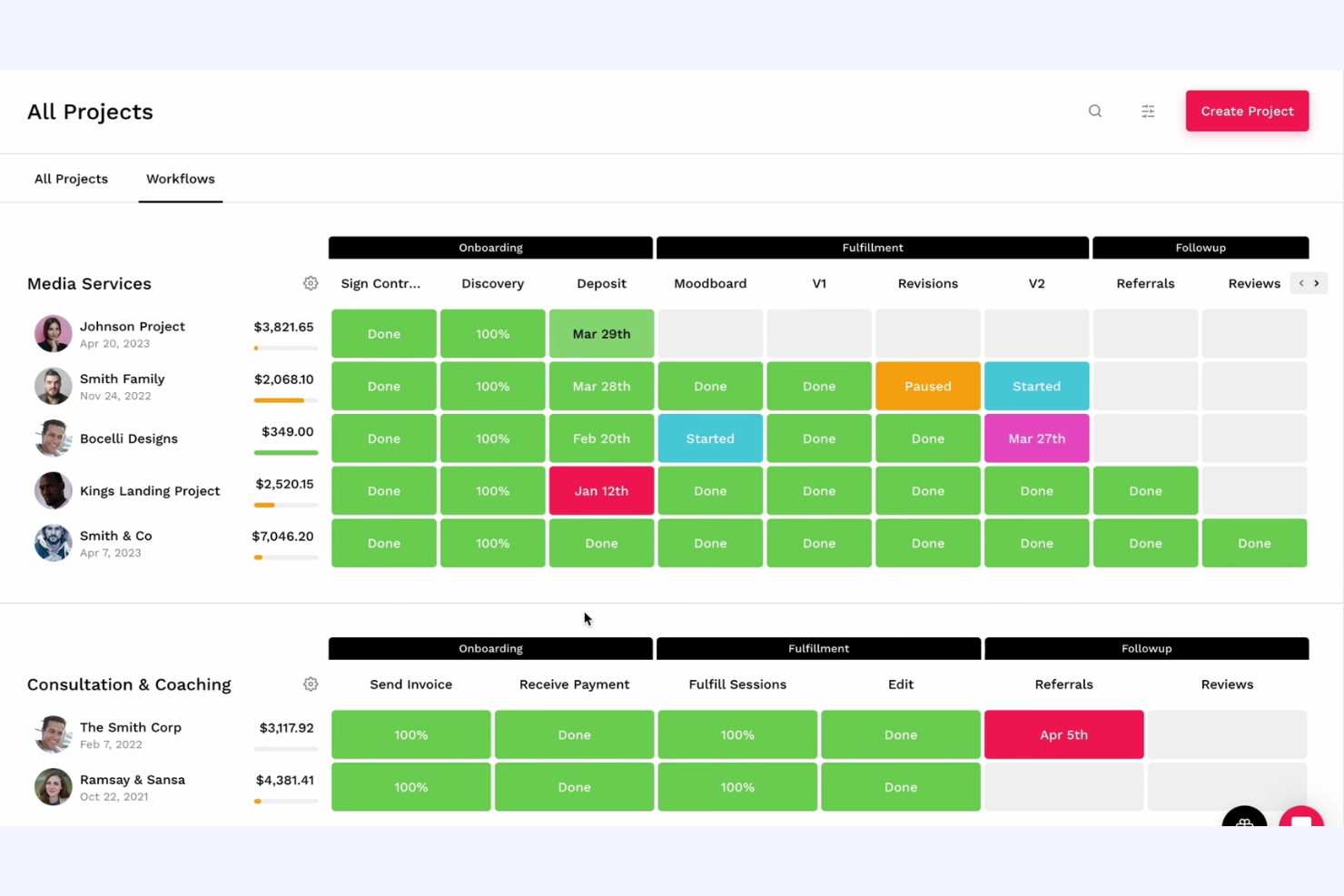Click Johnson Project Mar 29th Deposit cell
The image size is (1344, 896).
pyautogui.click(x=601, y=333)
